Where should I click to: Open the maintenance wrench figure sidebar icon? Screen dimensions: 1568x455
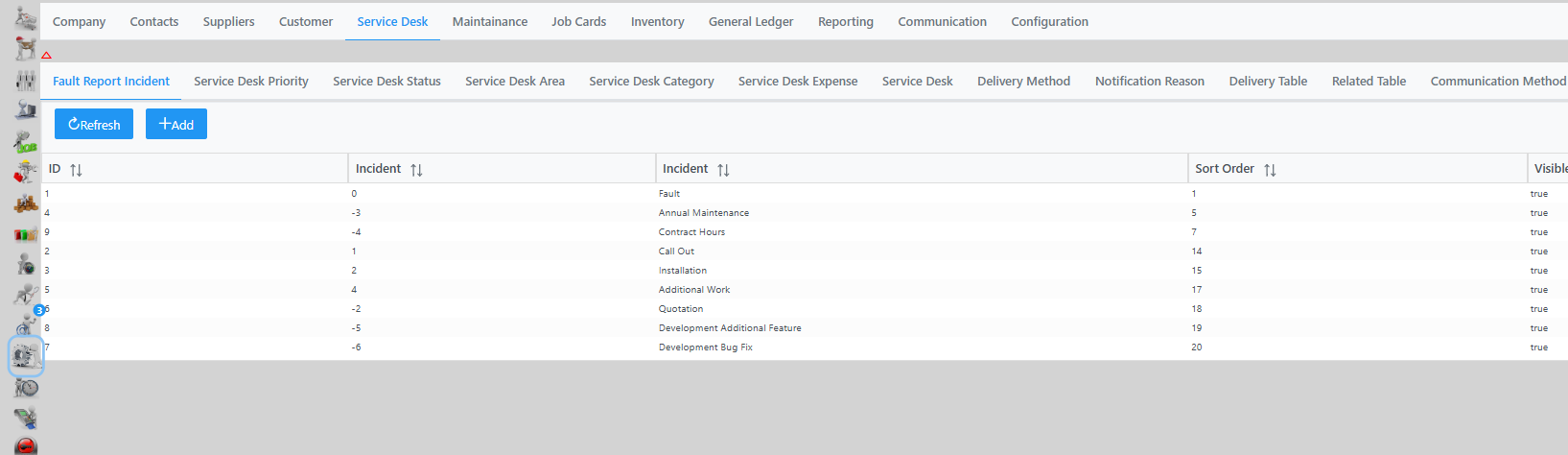[x=25, y=172]
